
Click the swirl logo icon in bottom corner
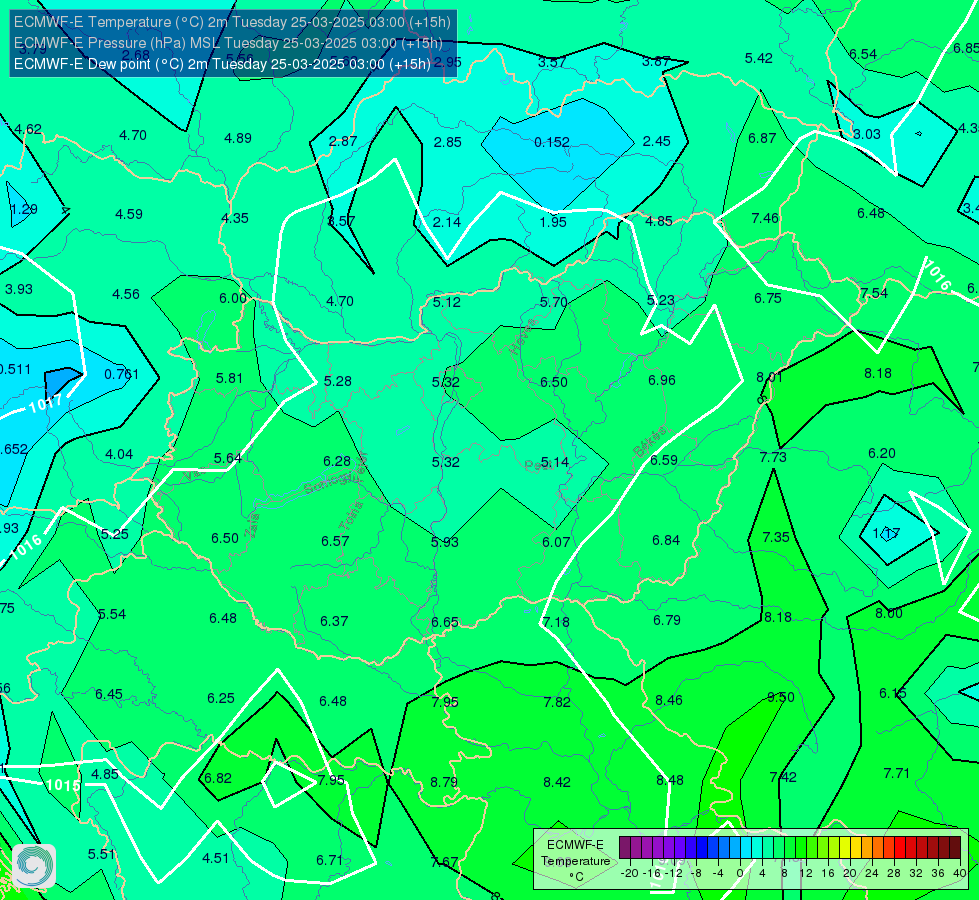pos(34,866)
